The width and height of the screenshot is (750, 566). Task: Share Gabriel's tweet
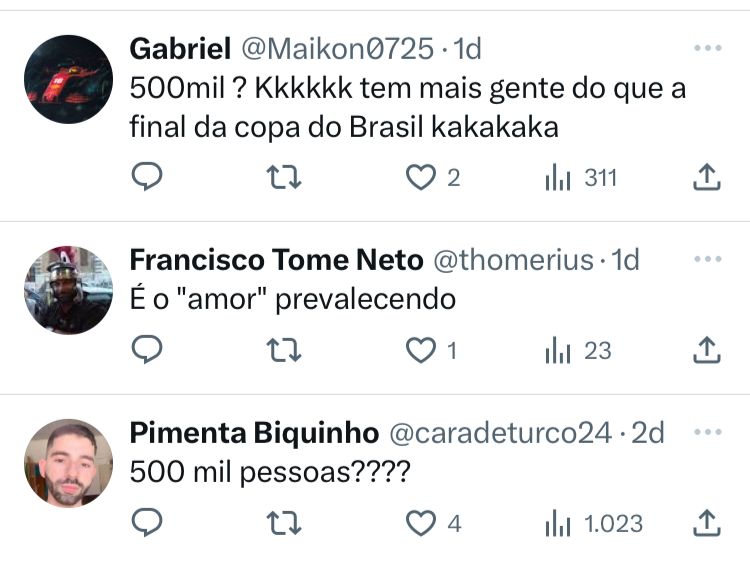(x=707, y=178)
